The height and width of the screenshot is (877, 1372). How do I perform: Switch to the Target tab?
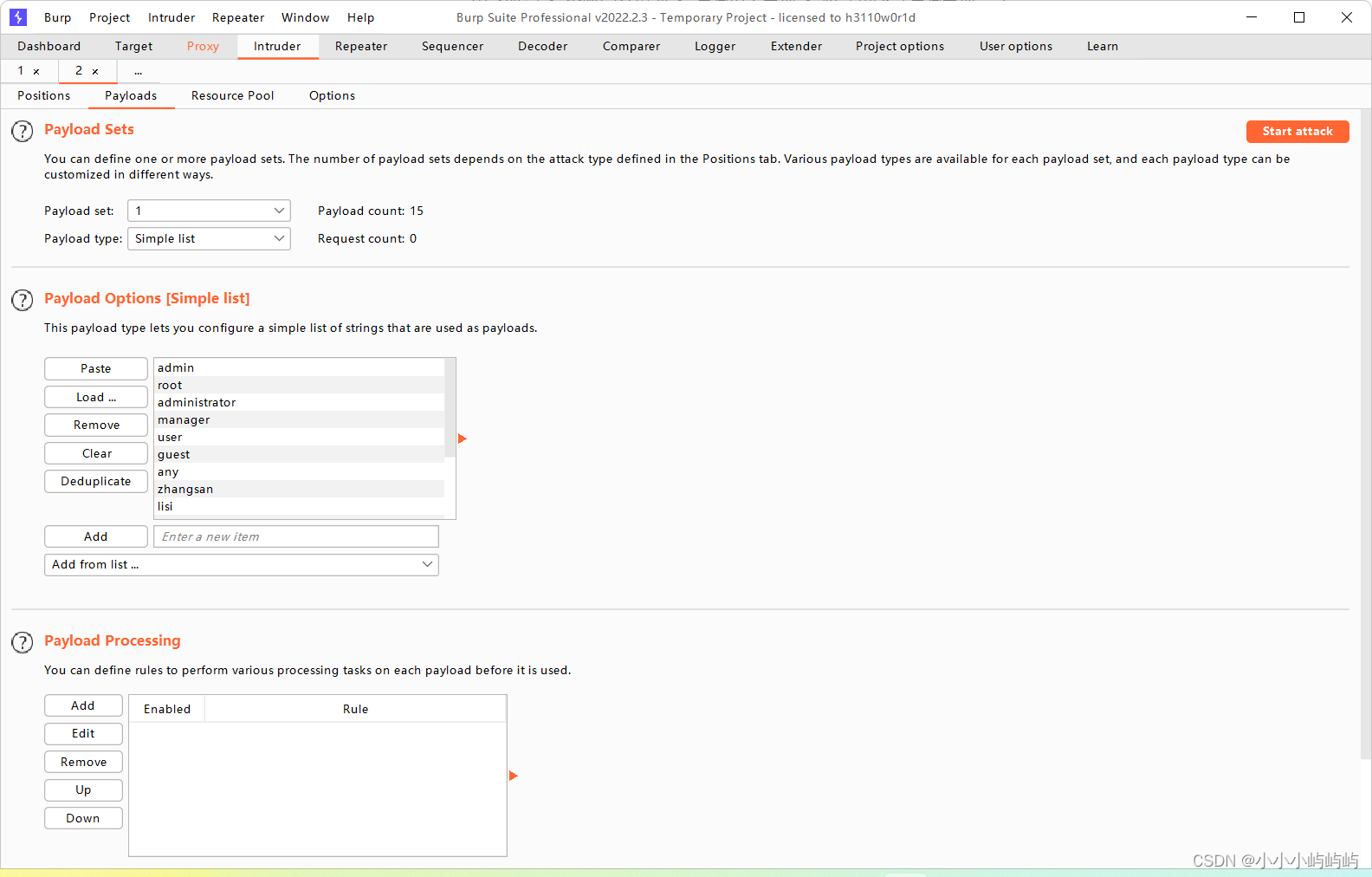[133, 46]
